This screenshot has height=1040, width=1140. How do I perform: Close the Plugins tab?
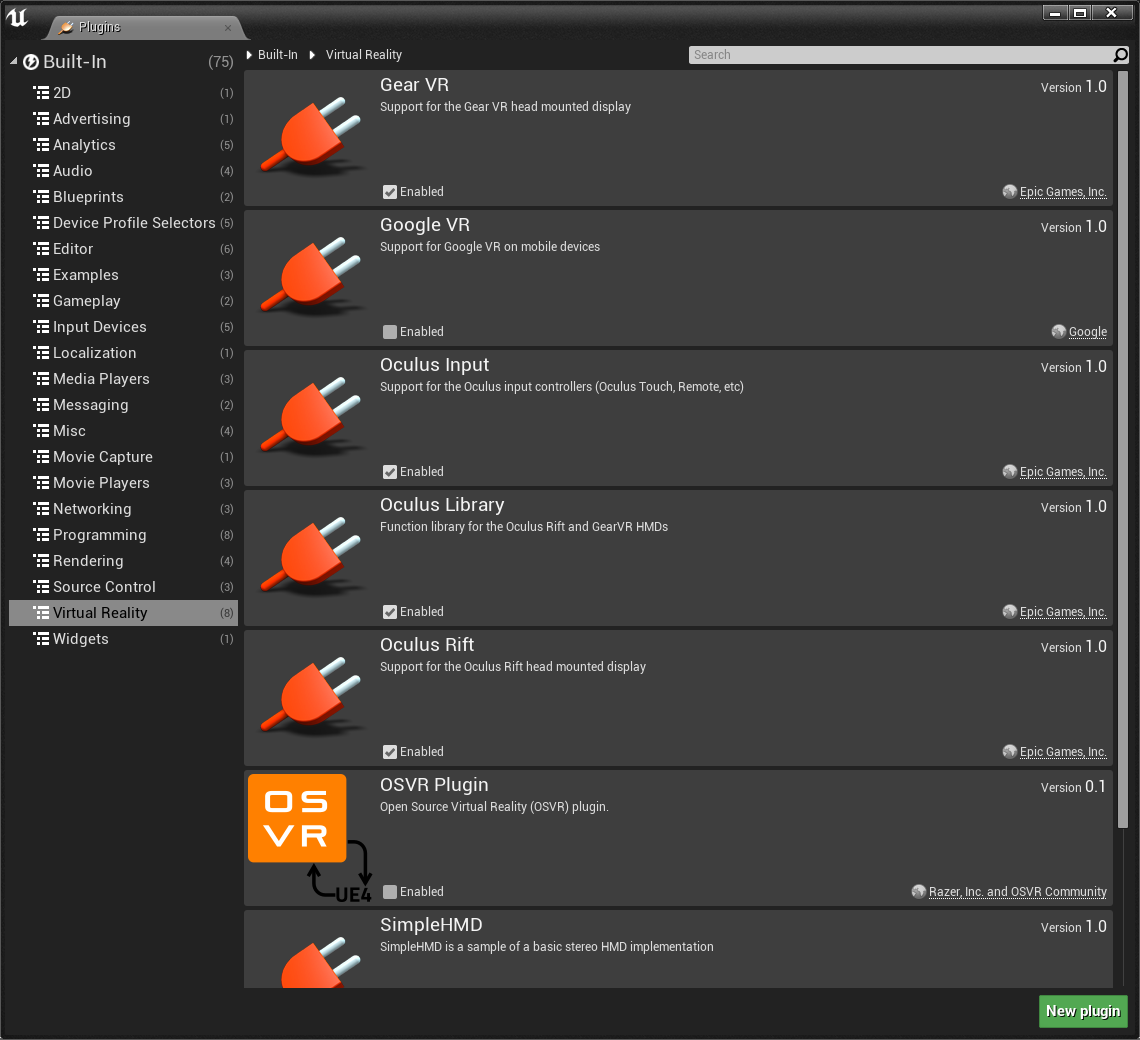click(228, 28)
